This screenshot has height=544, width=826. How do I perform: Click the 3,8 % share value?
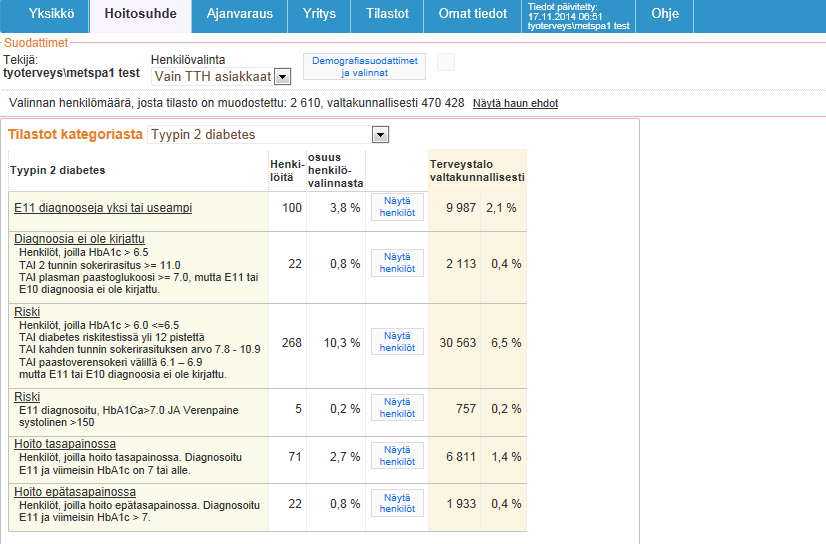(345, 208)
